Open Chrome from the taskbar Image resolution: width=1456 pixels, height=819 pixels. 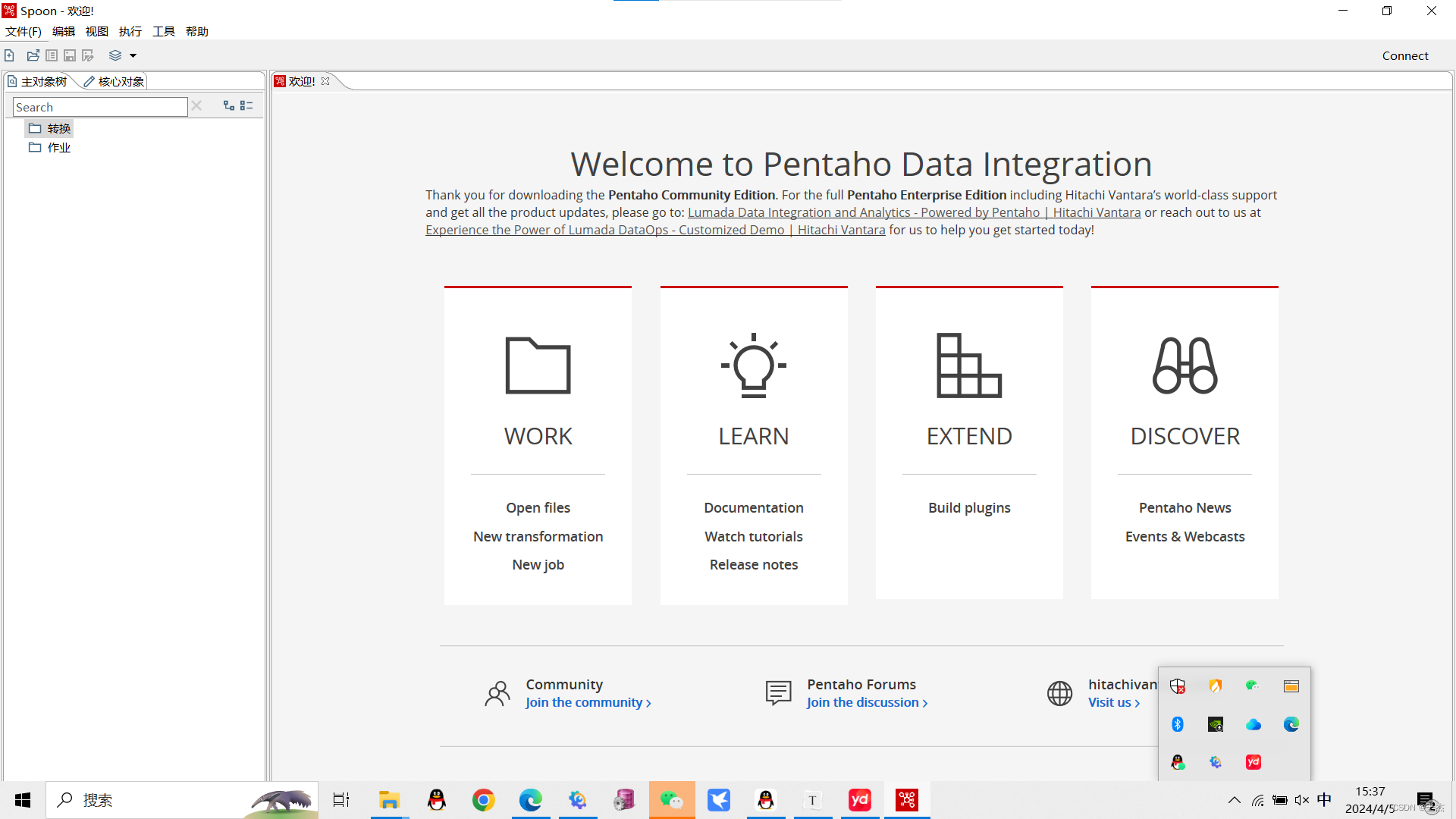(483, 800)
